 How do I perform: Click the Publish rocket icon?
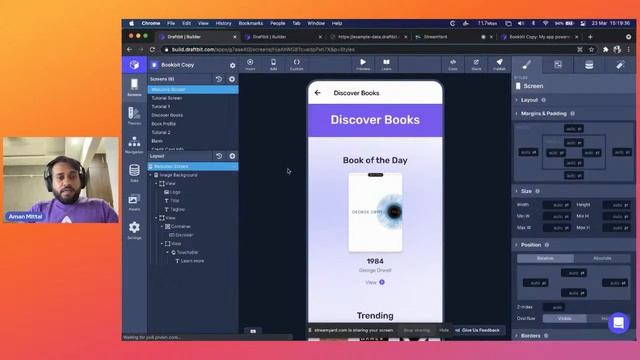499,64
